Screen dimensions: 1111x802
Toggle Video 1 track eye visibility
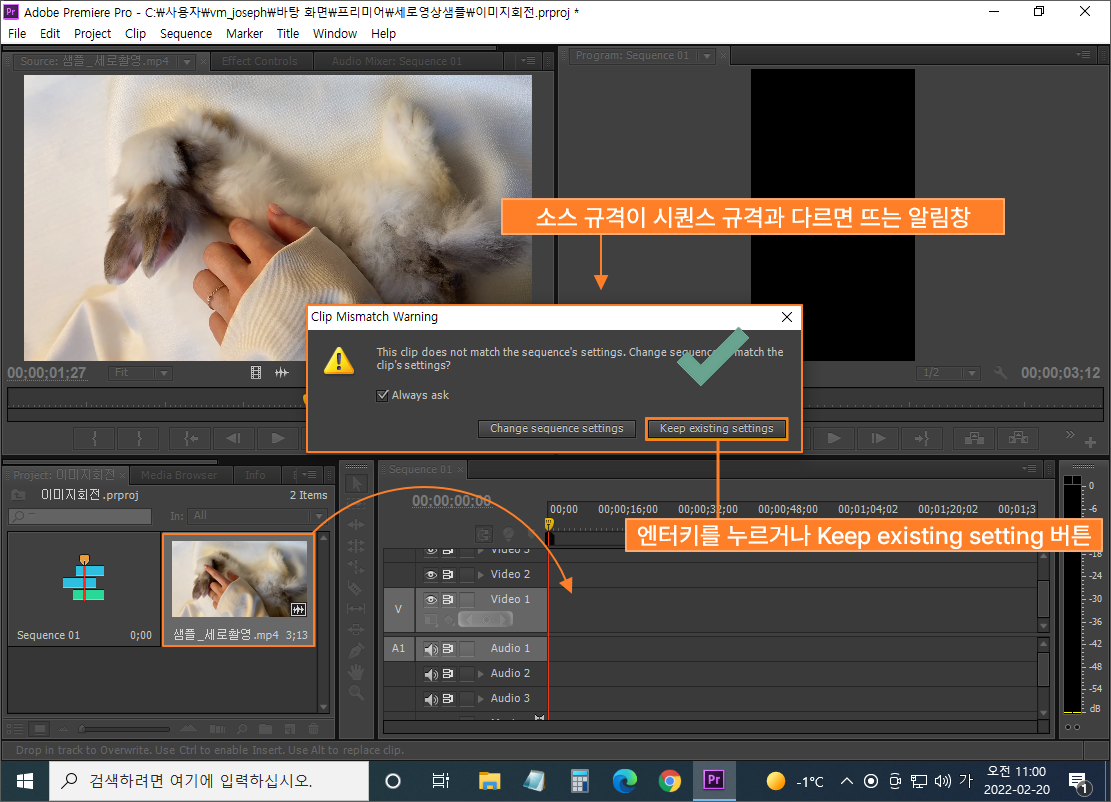point(431,599)
